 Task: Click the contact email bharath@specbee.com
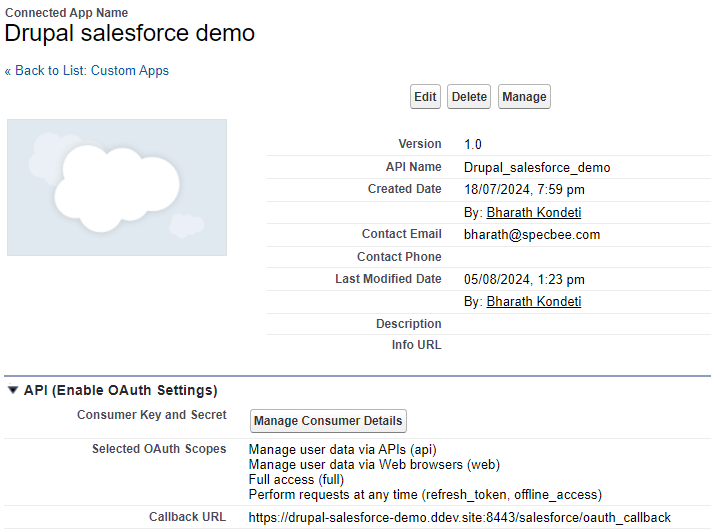[x=532, y=234]
